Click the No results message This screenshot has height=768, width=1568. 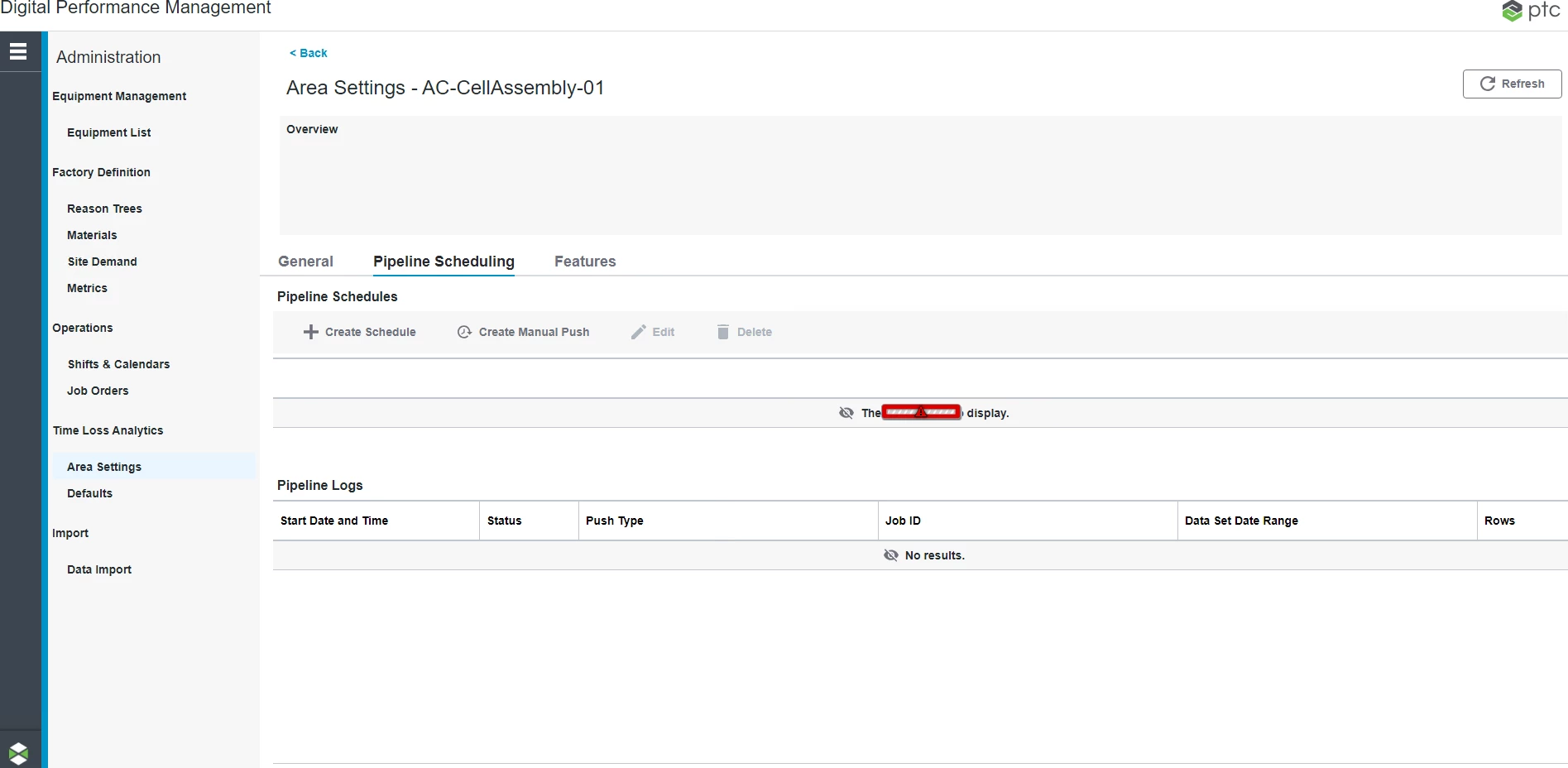pyautogui.click(x=934, y=555)
